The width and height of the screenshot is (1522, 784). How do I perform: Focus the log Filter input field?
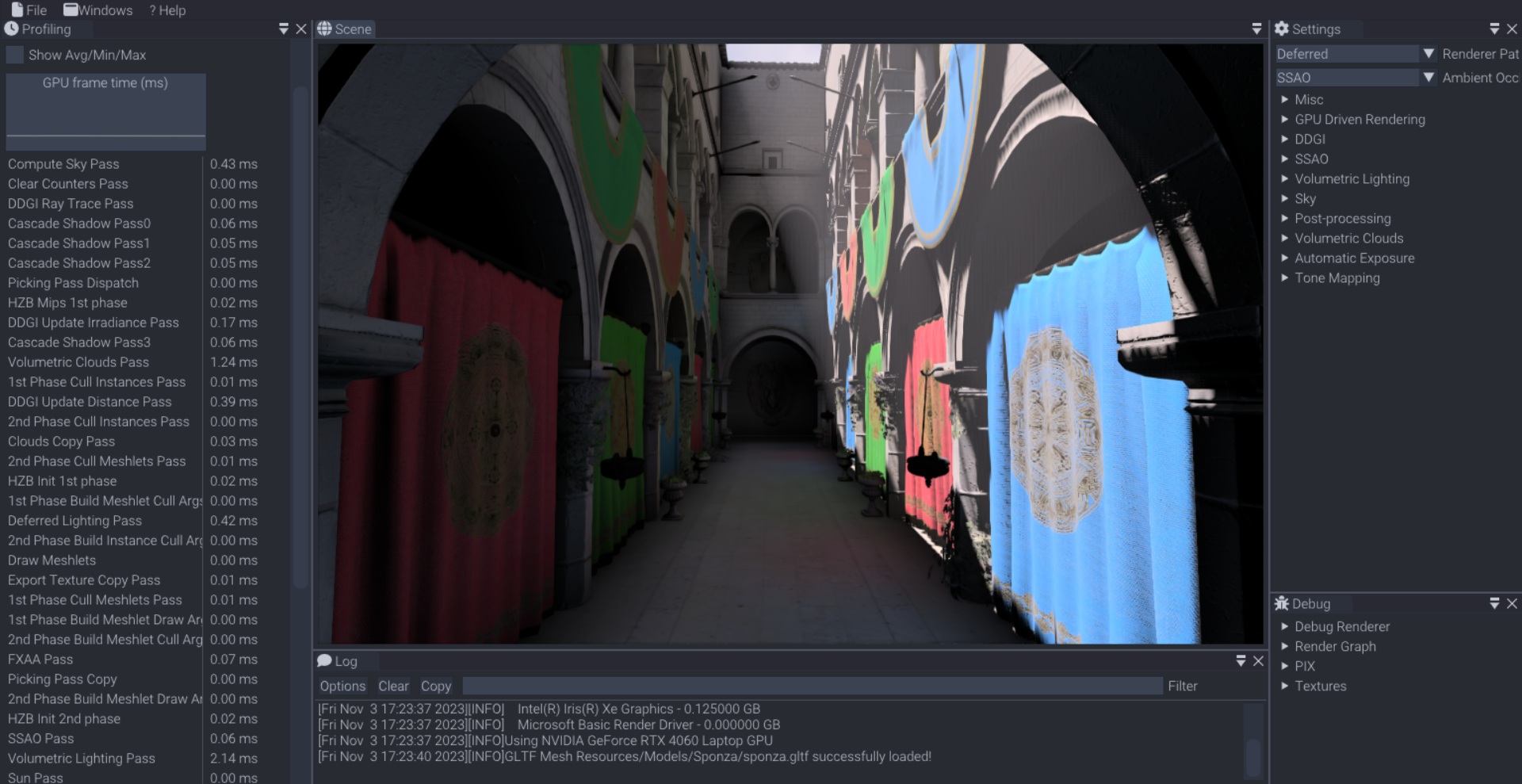click(813, 686)
